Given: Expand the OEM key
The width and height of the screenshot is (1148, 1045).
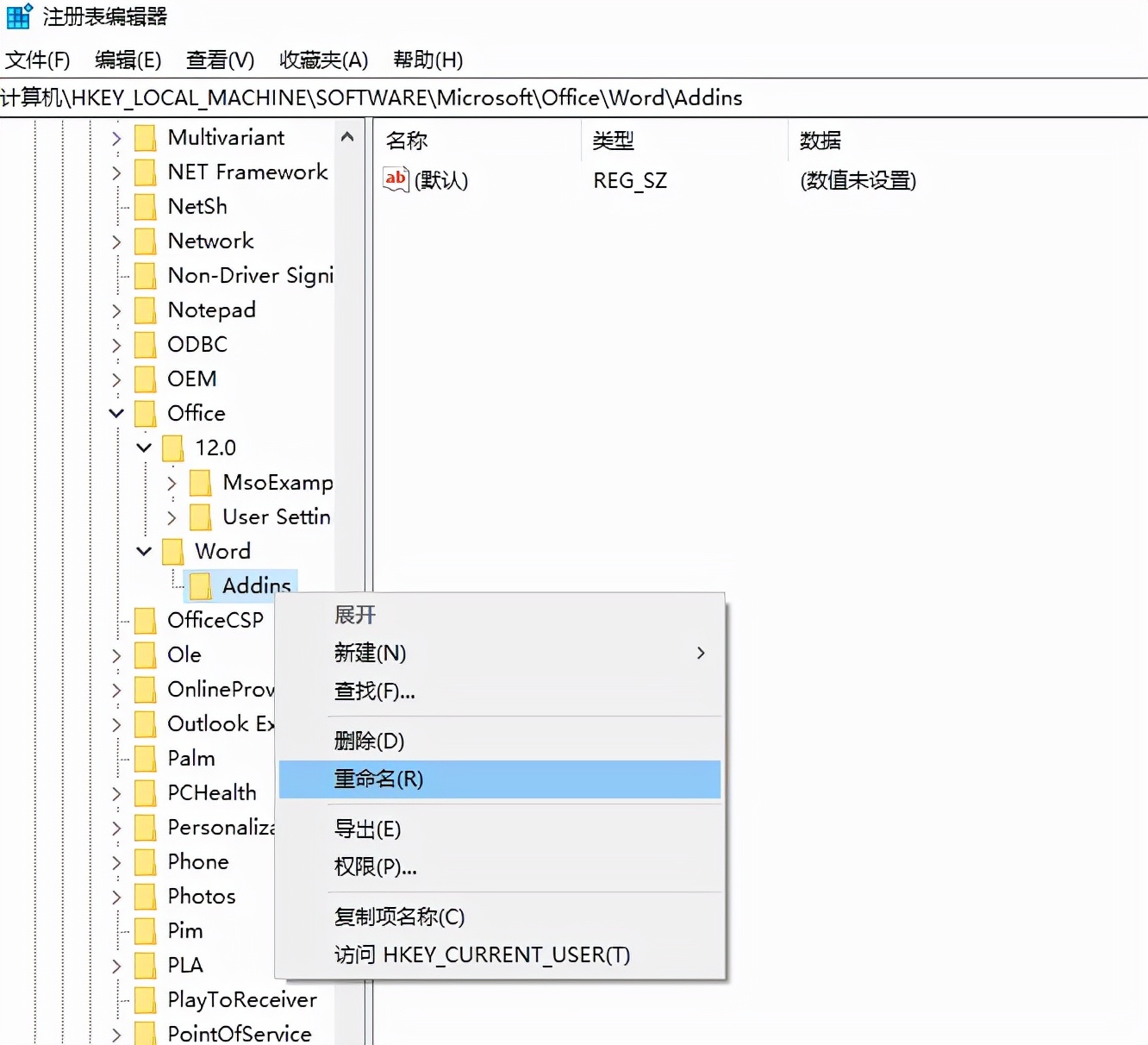Looking at the screenshot, I should pyautogui.click(x=116, y=379).
